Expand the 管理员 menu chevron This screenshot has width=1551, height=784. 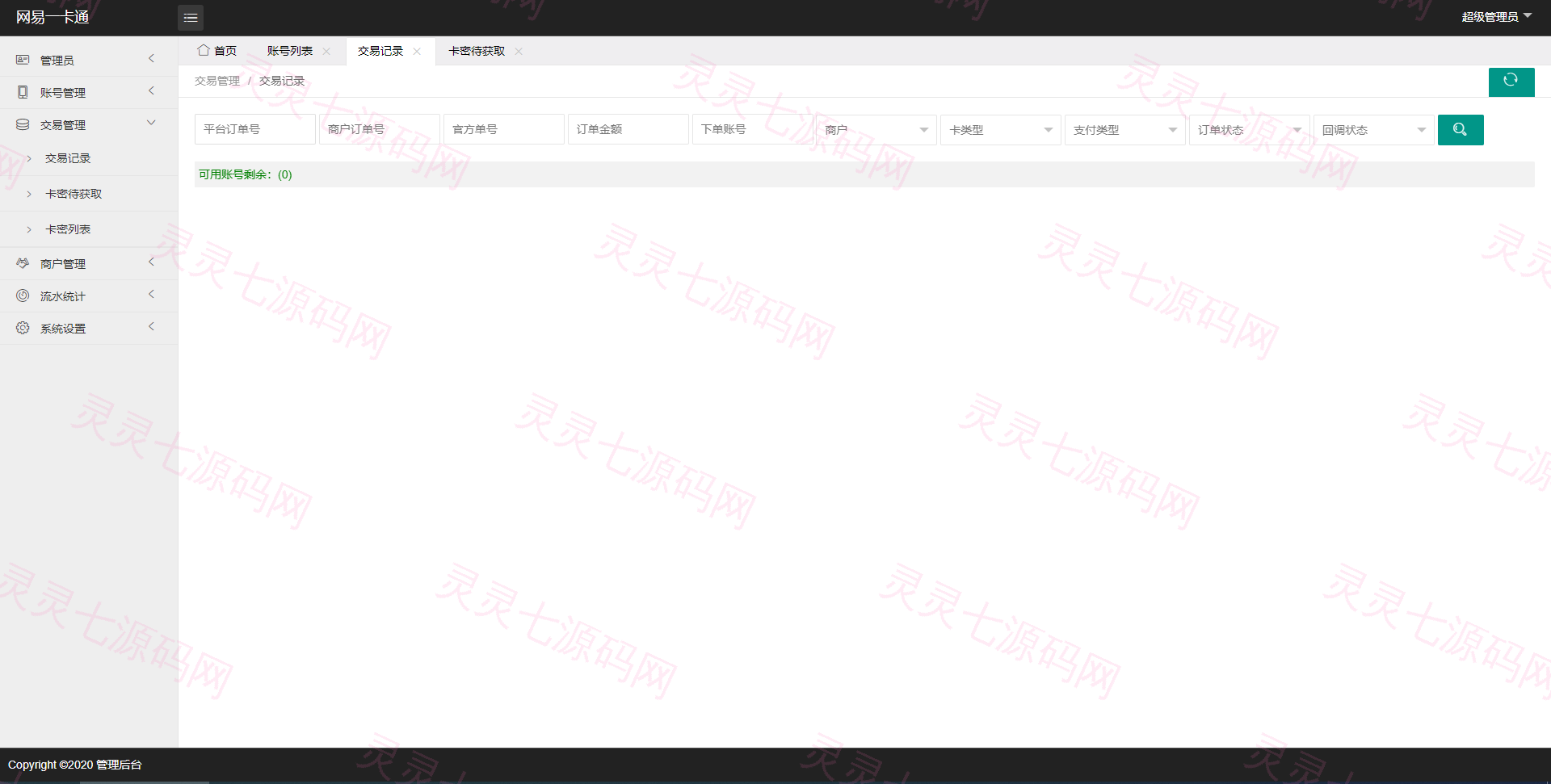point(151,59)
